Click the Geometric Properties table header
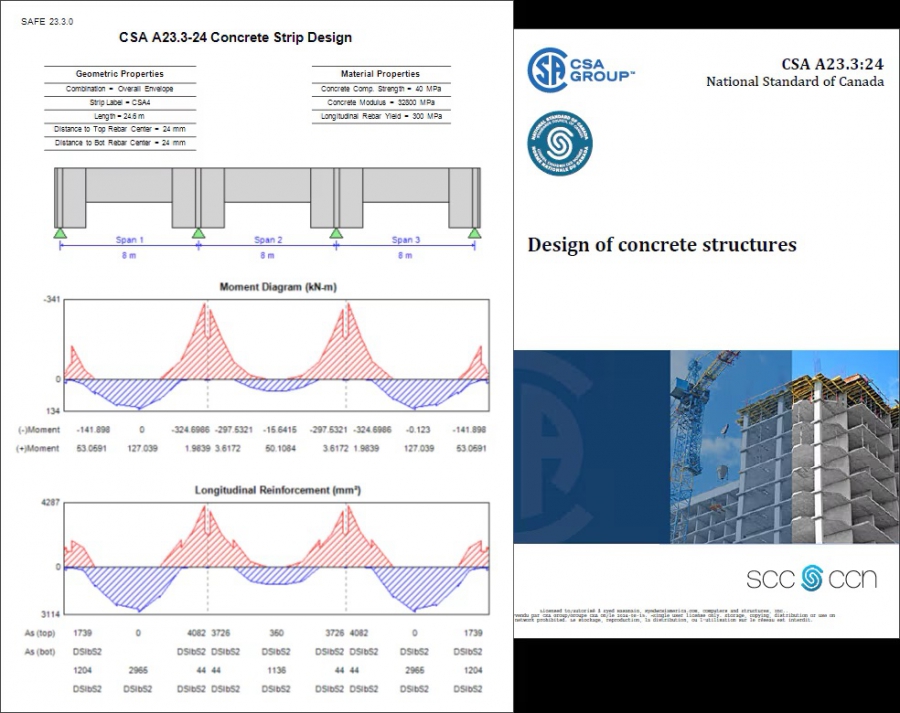 [120, 73]
